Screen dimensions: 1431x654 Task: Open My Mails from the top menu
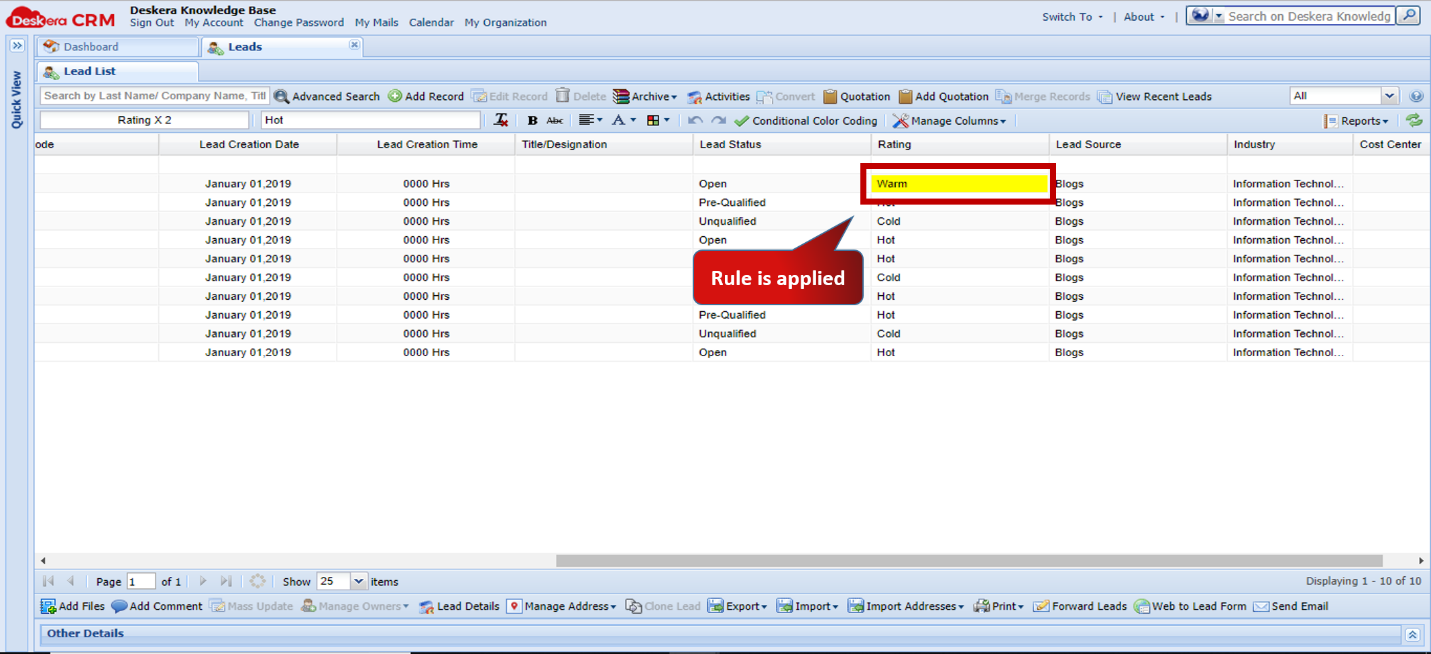click(375, 22)
